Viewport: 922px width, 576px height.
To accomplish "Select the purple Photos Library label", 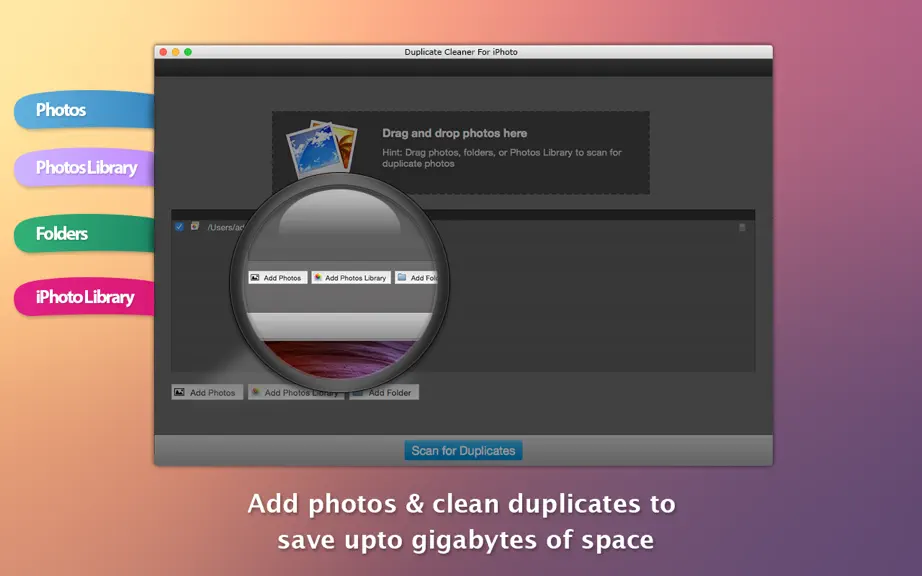I will click(x=84, y=168).
